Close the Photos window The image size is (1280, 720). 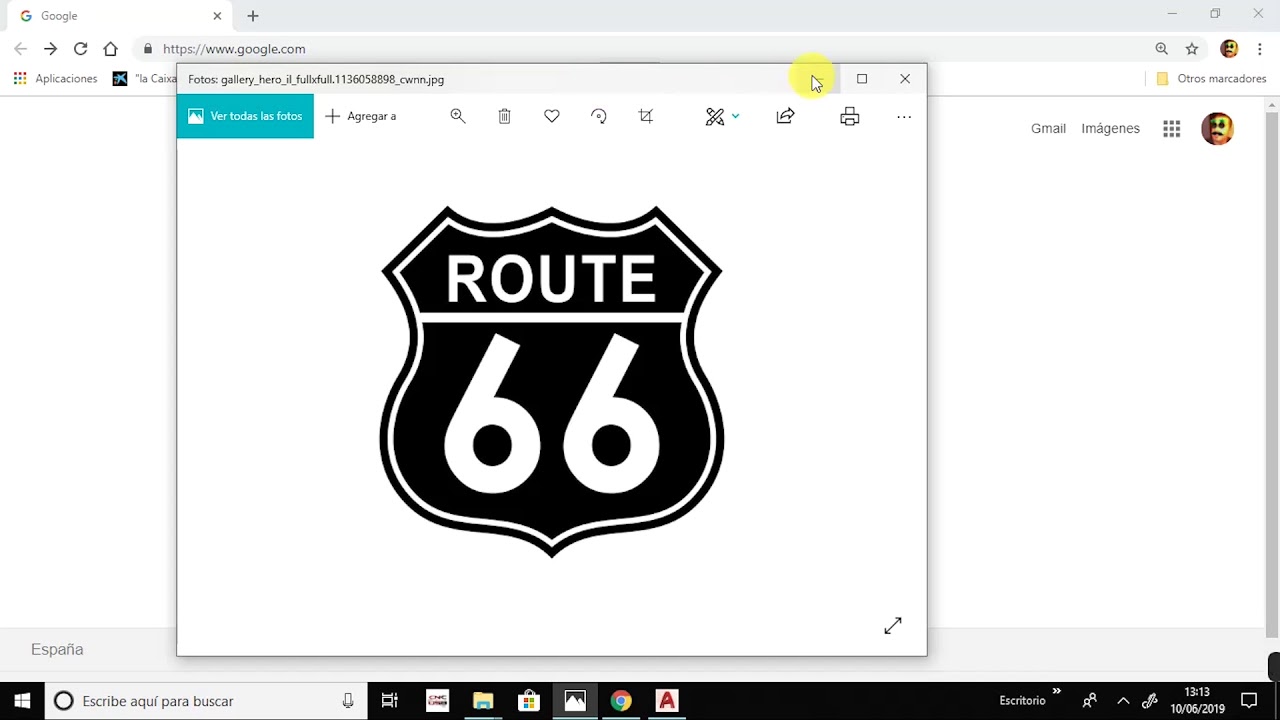click(x=905, y=79)
